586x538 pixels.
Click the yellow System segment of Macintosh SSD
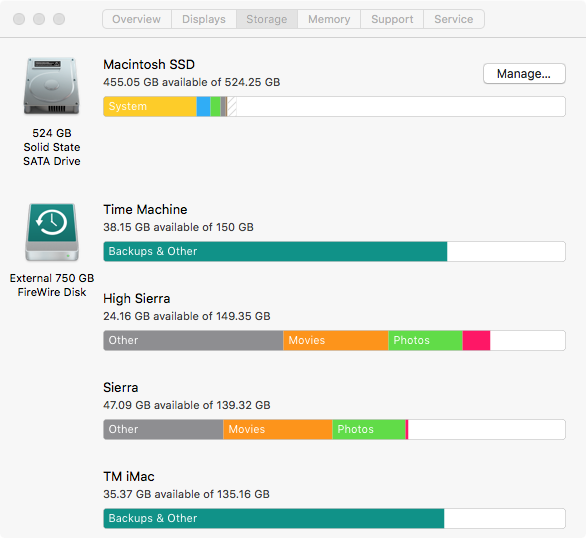(x=150, y=106)
